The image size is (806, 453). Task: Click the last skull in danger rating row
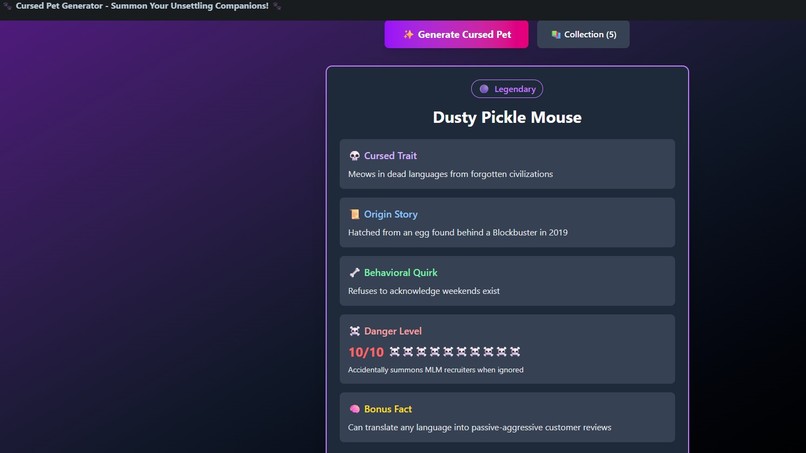pos(515,352)
